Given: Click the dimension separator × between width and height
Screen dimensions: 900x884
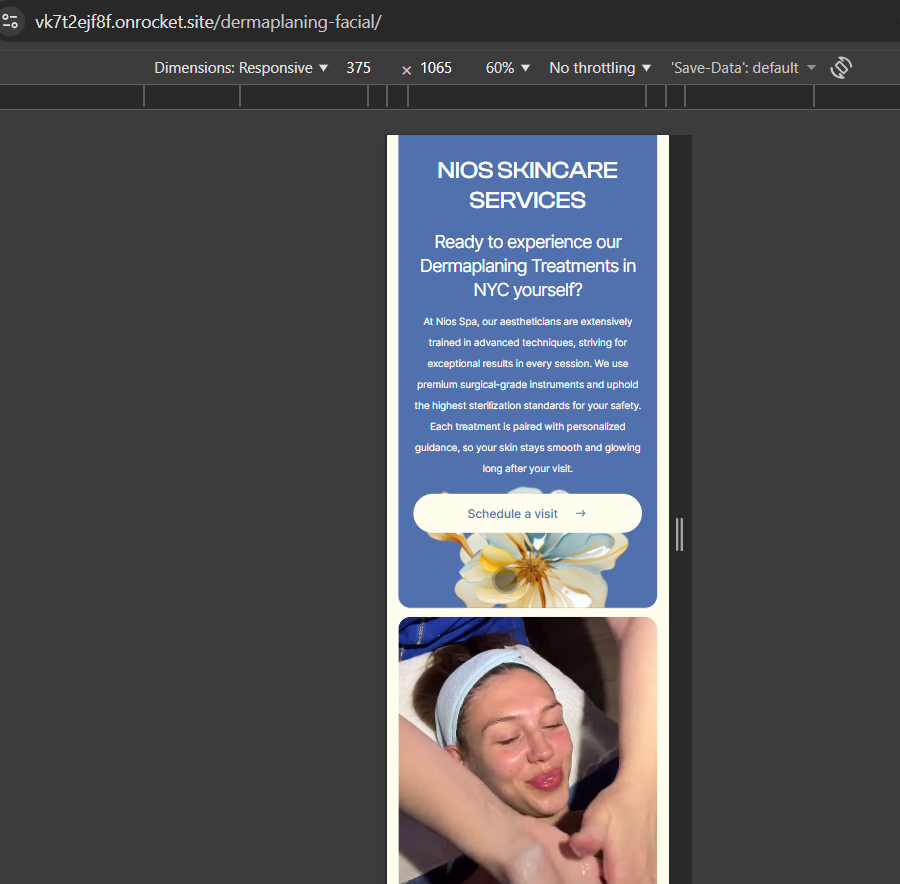Looking at the screenshot, I should (x=406, y=70).
